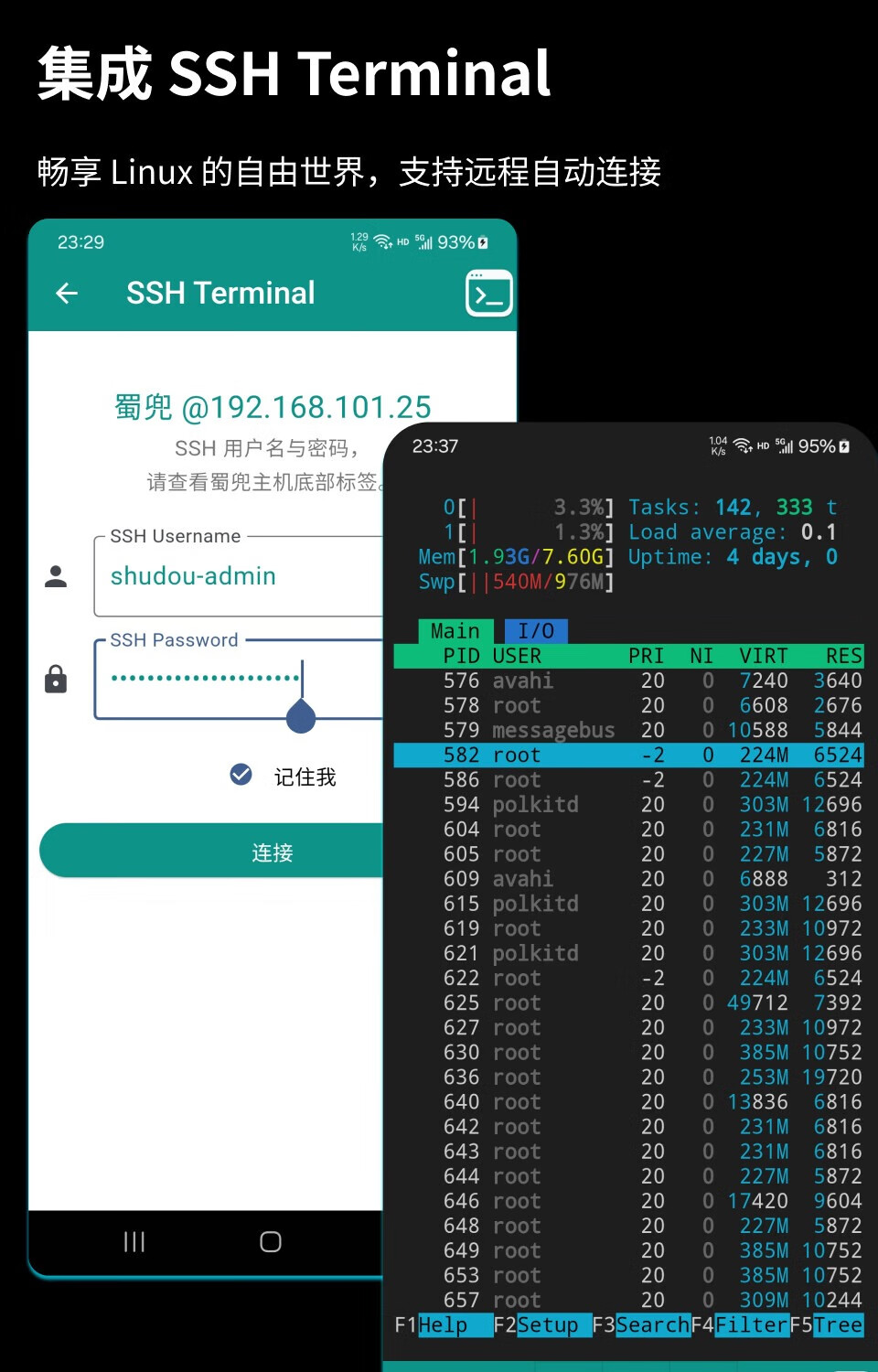Tap the Wi-Fi icon in 23:29 status bar
The height and width of the screenshot is (1372, 878).
point(382,242)
